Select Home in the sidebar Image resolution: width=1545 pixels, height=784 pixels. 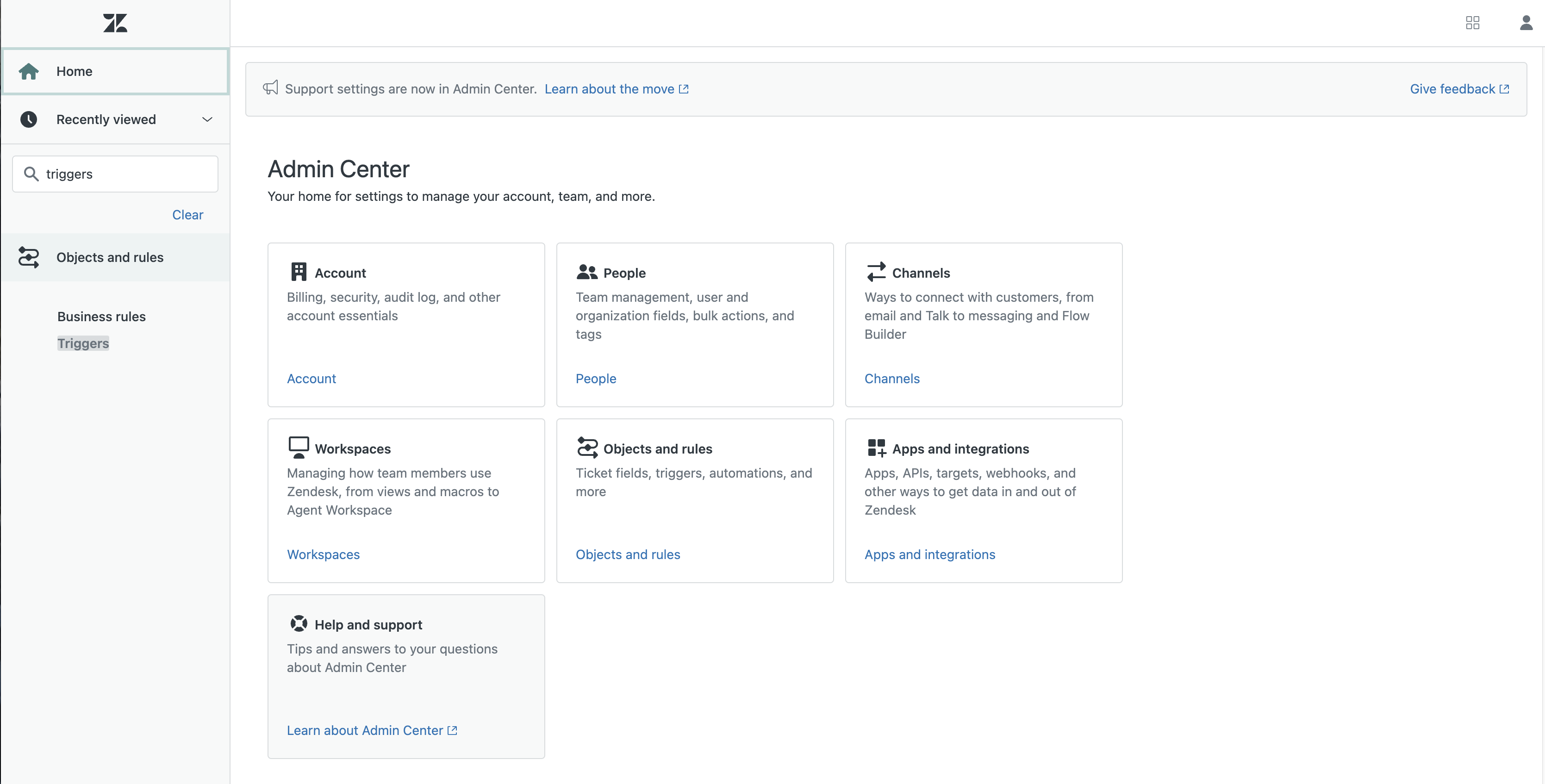click(x=116, y=71)
